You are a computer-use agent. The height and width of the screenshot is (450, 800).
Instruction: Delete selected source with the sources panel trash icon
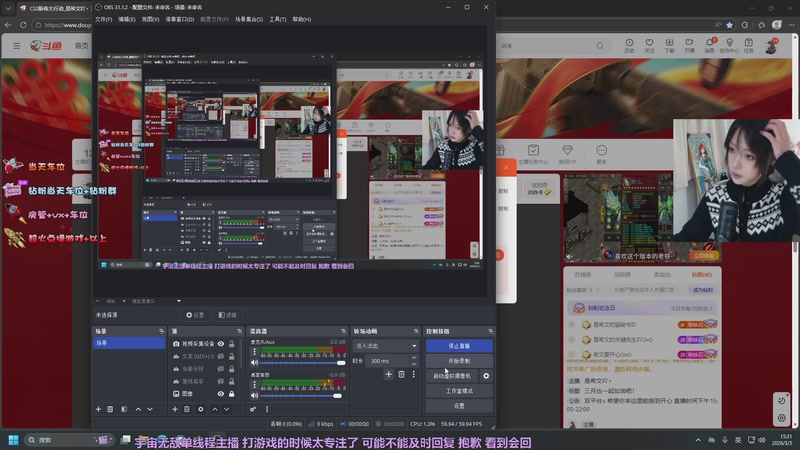point(187,409)
